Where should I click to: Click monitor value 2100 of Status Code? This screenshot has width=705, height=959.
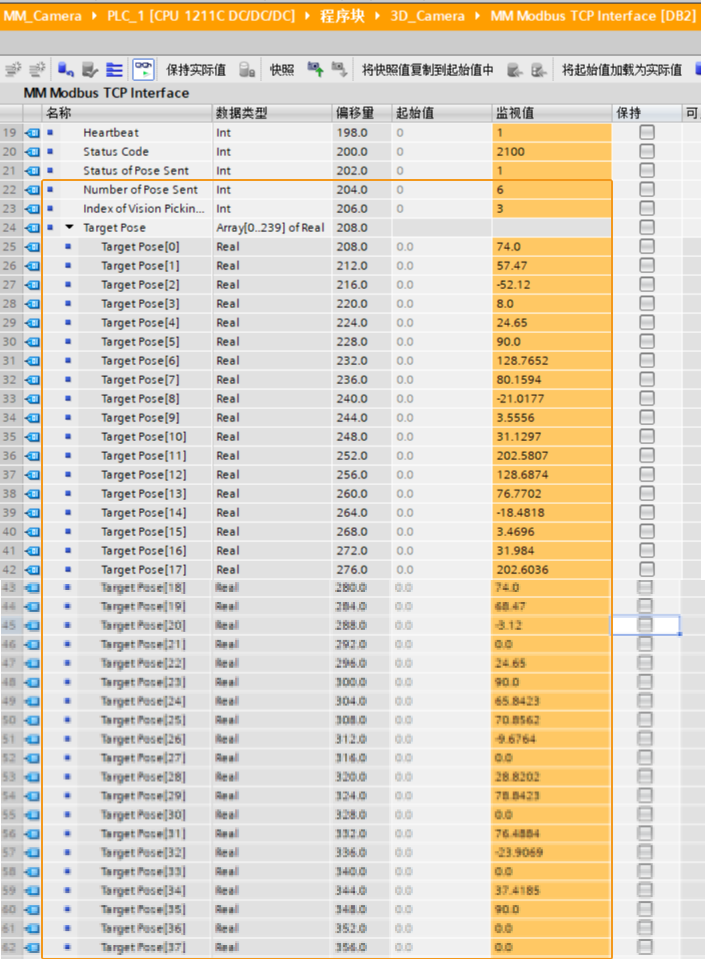click(552, 152)
